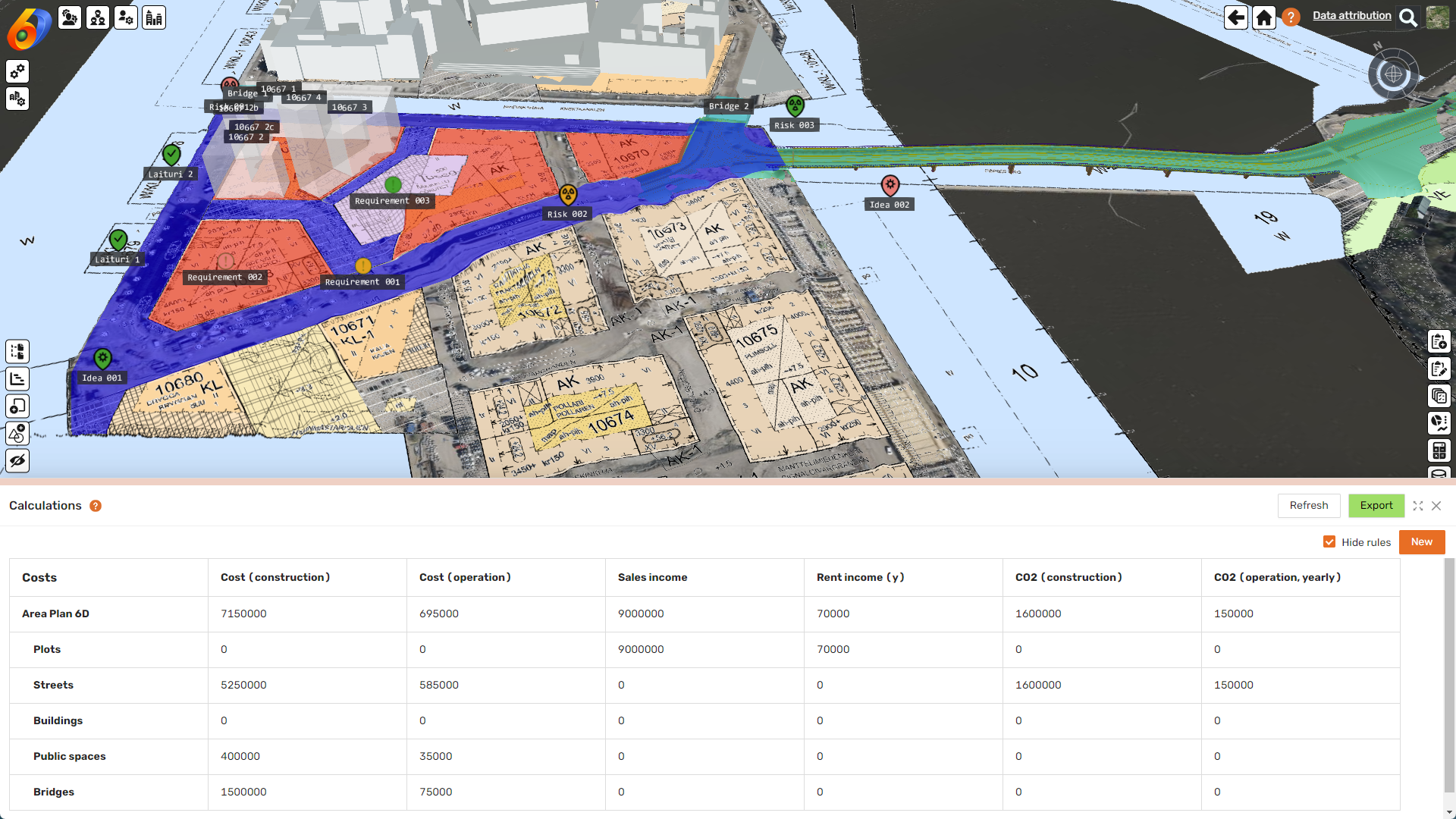Click the Area Plan 6D row label
Viewport: 1456px width, 819px height.
pos(55,613)
